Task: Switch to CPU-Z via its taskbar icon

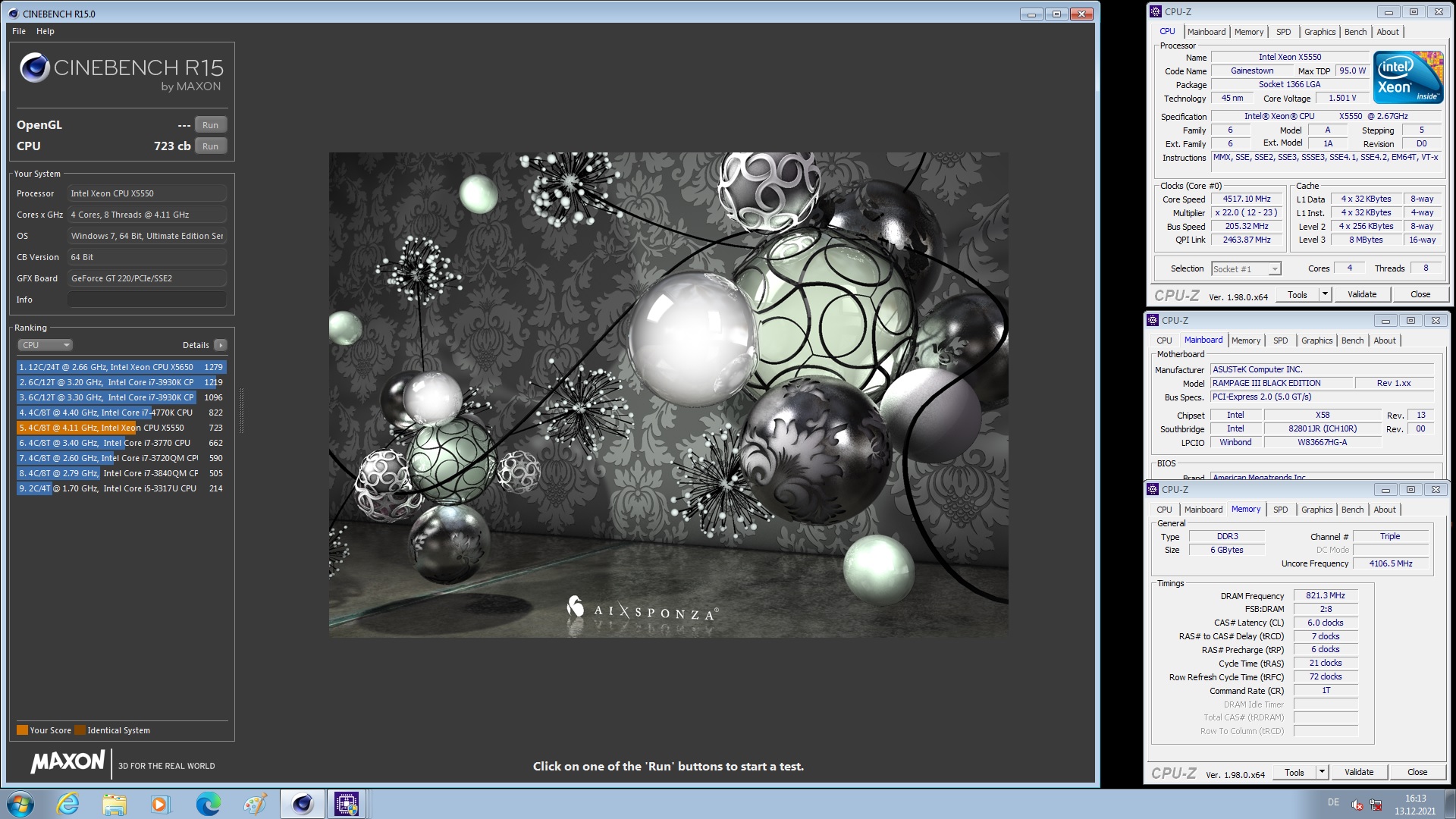Action: [347, 803]
